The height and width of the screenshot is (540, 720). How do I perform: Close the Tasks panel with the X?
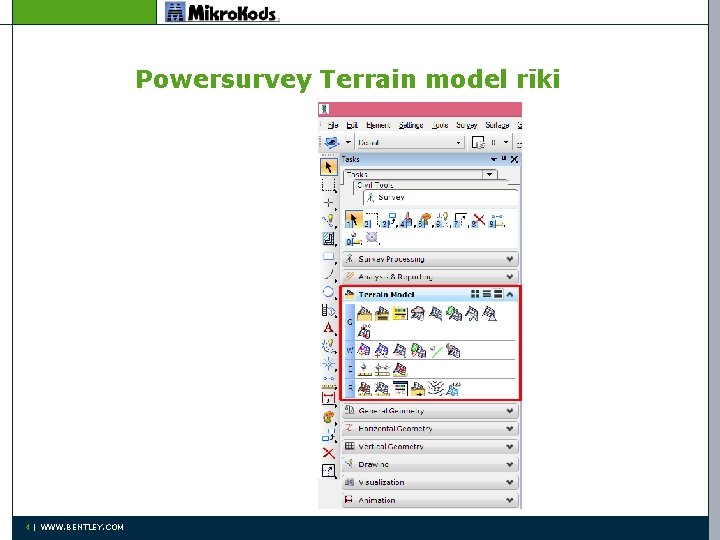[514, 159]
